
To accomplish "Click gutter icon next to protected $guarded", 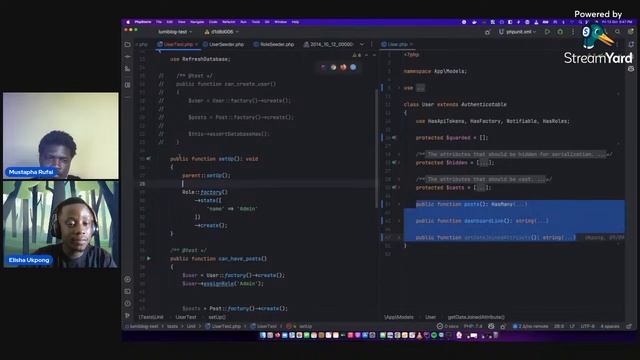I will [x=394, y=138].
